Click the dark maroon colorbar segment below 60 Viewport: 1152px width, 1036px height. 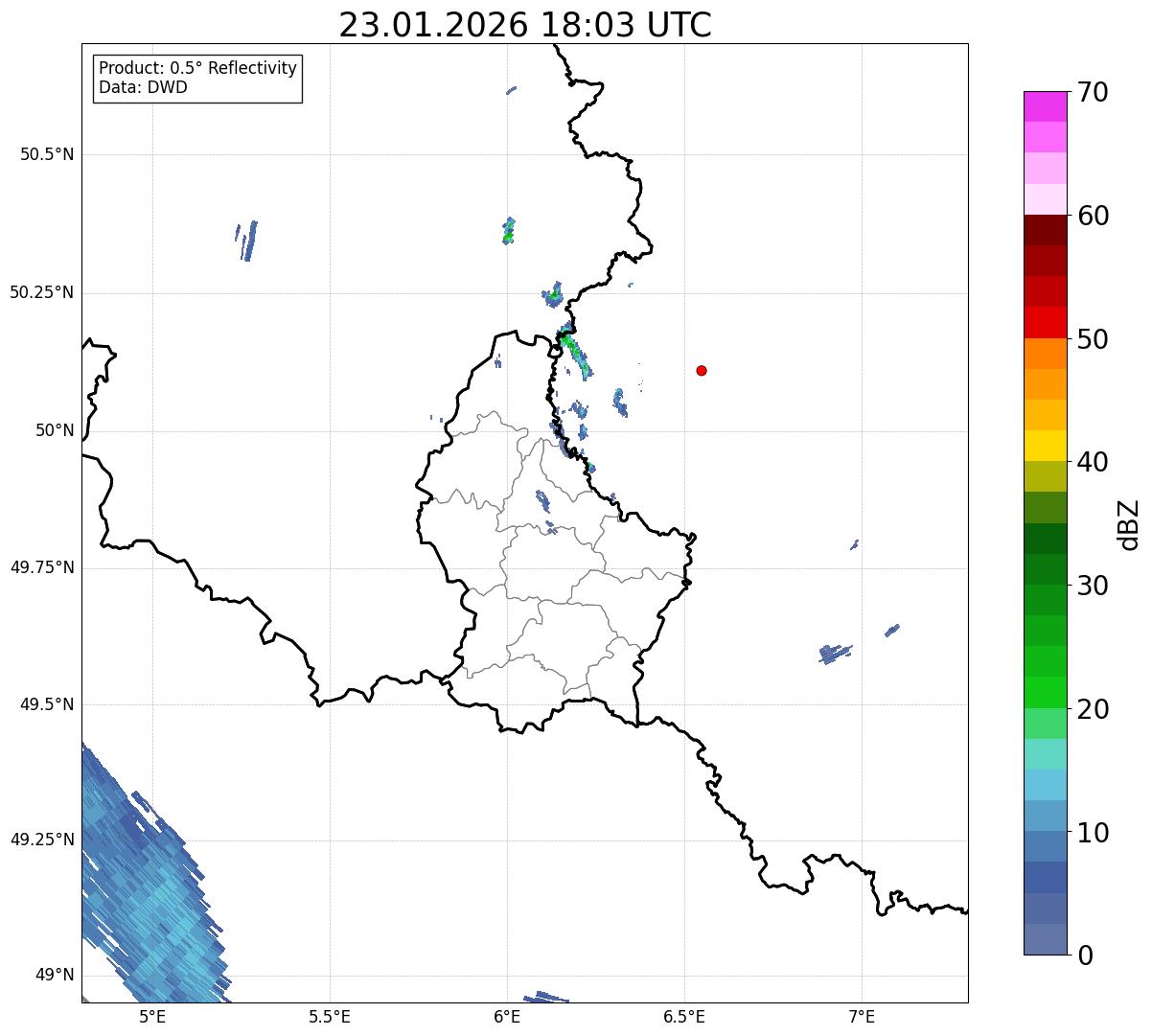click(x=1045, y=230)
